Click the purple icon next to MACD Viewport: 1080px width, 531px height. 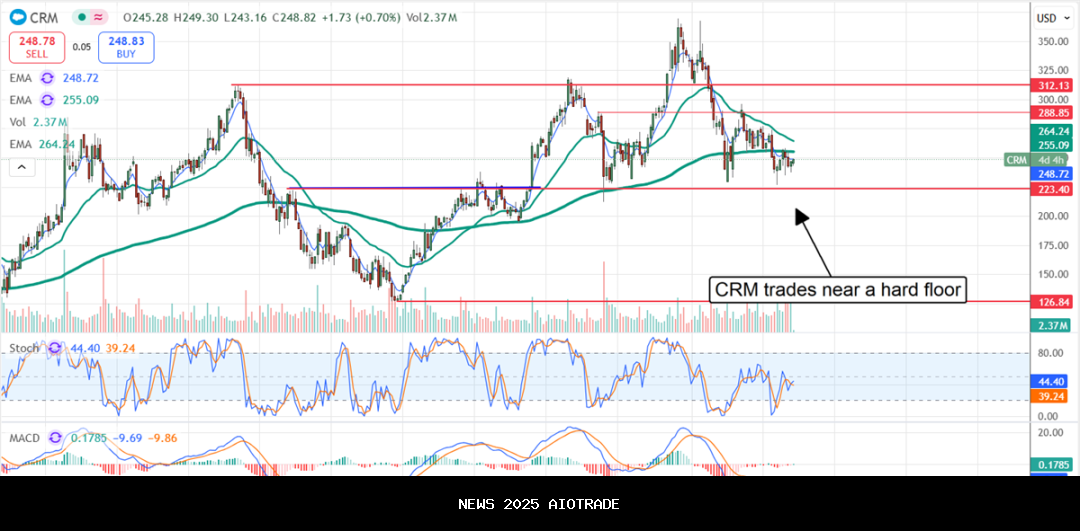(54, 437)
